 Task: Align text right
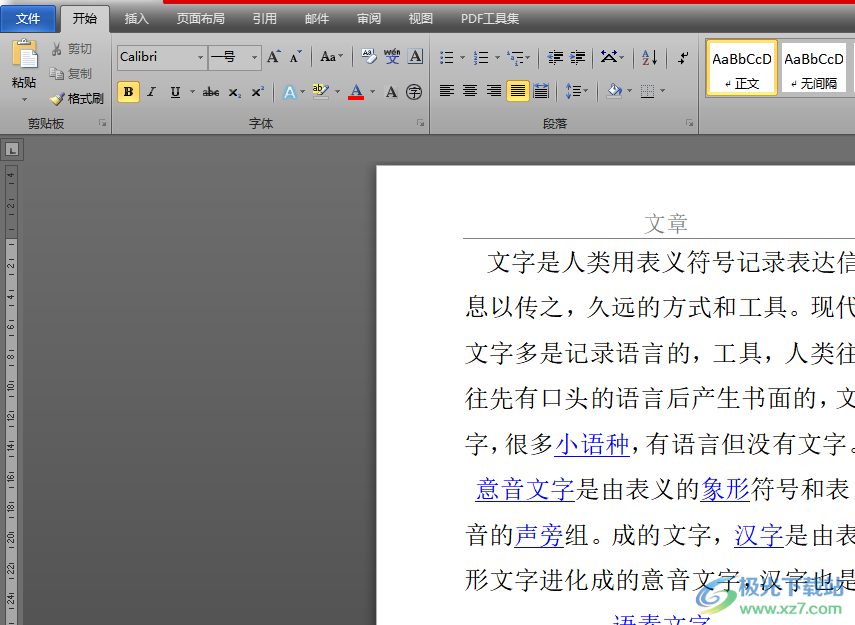493,91
